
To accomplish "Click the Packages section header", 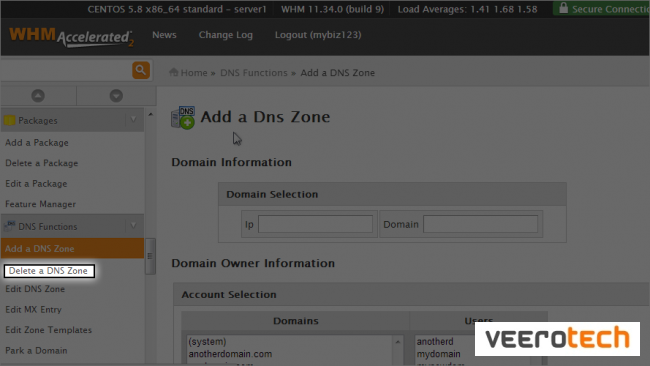I will [x=72, y=120].
